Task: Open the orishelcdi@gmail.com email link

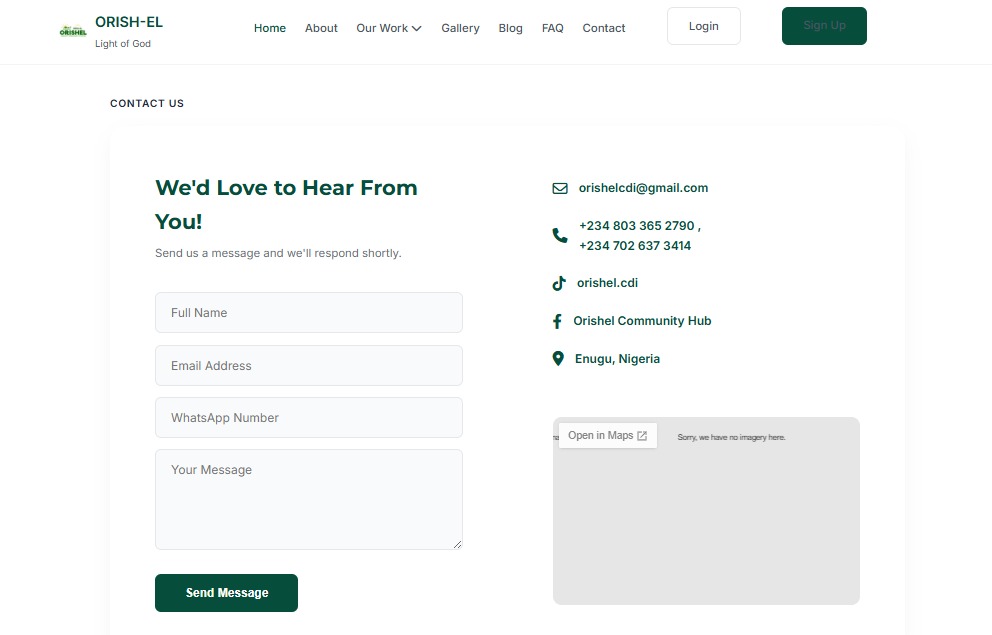Action: tap(643, 188)
